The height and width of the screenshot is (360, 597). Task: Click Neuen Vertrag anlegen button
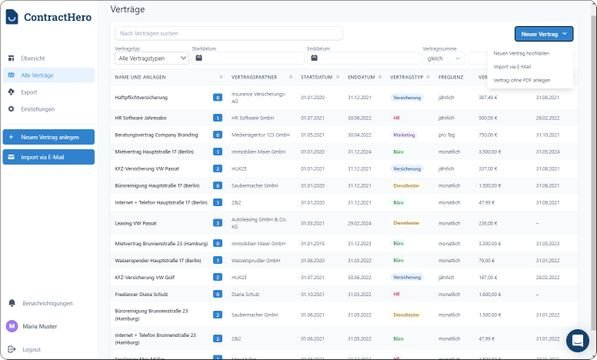49,137
